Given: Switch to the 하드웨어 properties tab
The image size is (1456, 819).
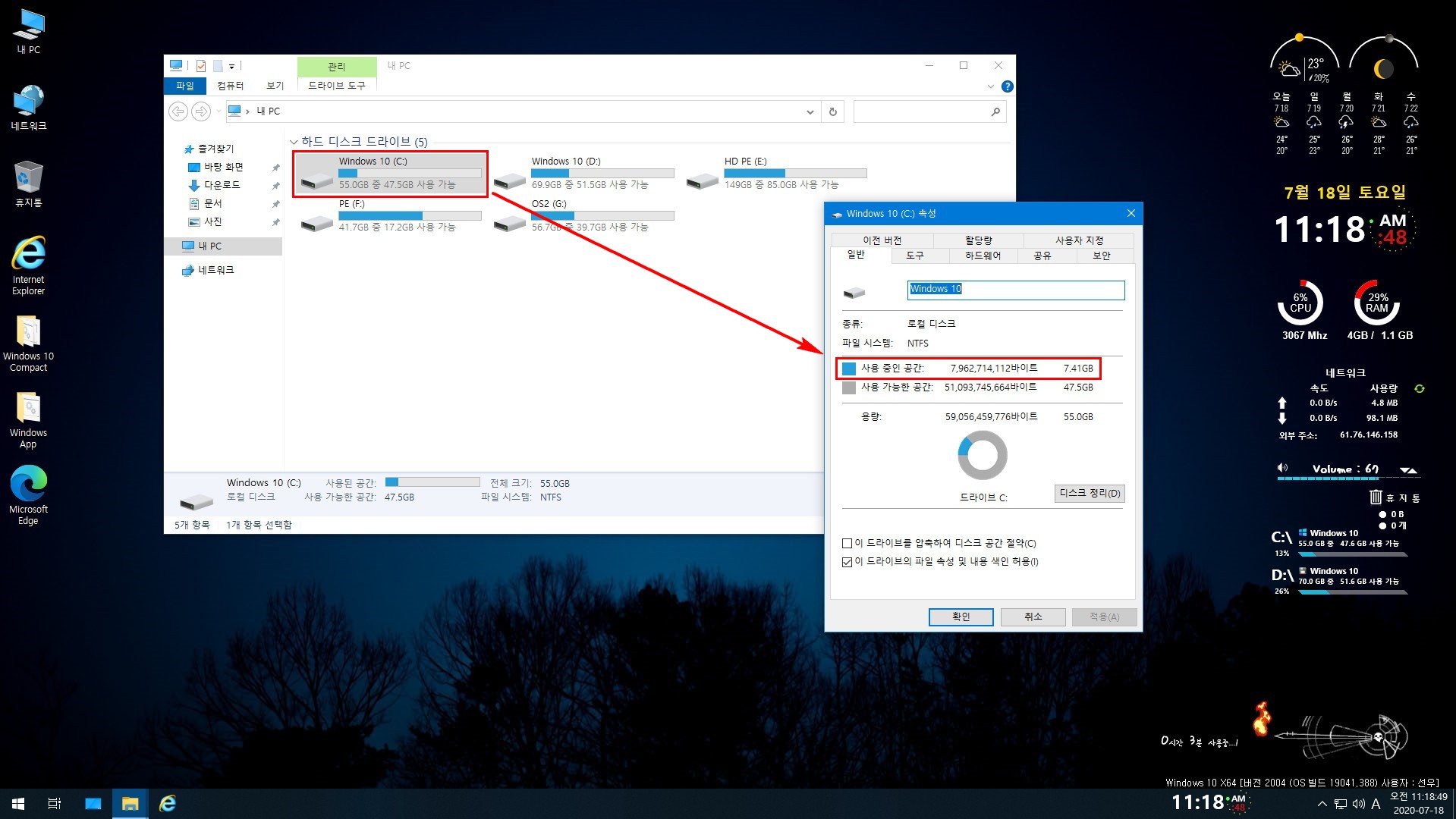Looking at the screenshot, I should click(x=983, y=256).
